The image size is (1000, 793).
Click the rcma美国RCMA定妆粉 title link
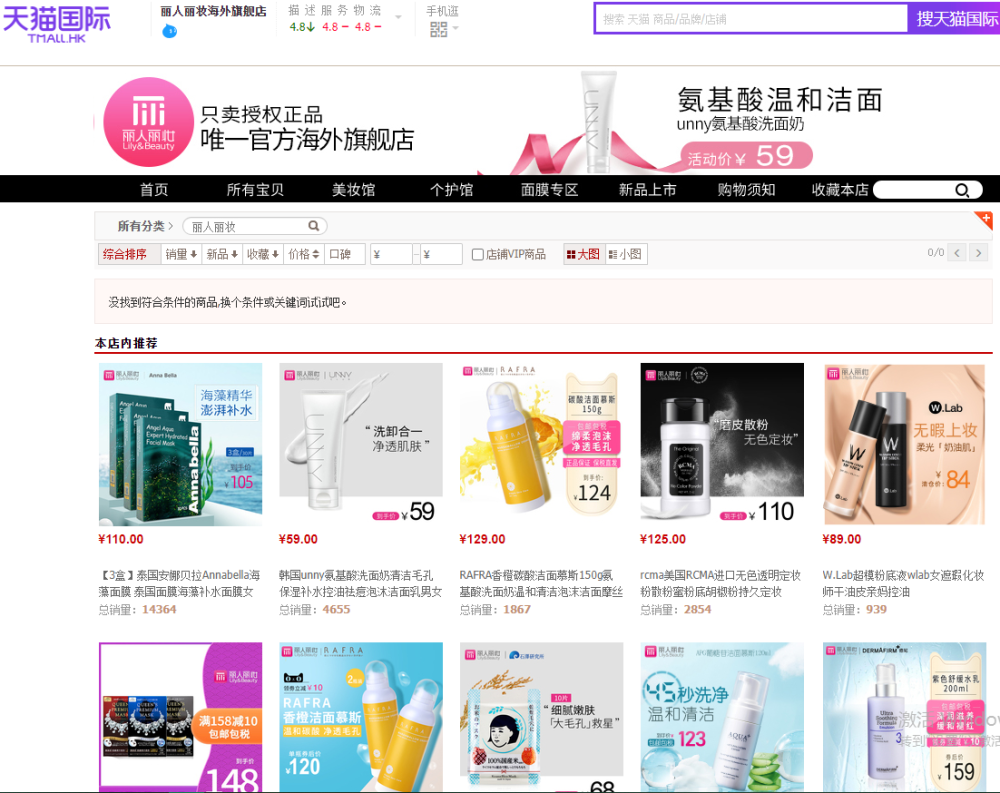[721, 583]
